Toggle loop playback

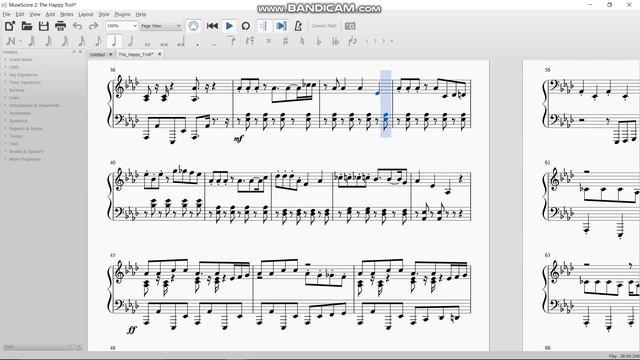tap(246, 26)
